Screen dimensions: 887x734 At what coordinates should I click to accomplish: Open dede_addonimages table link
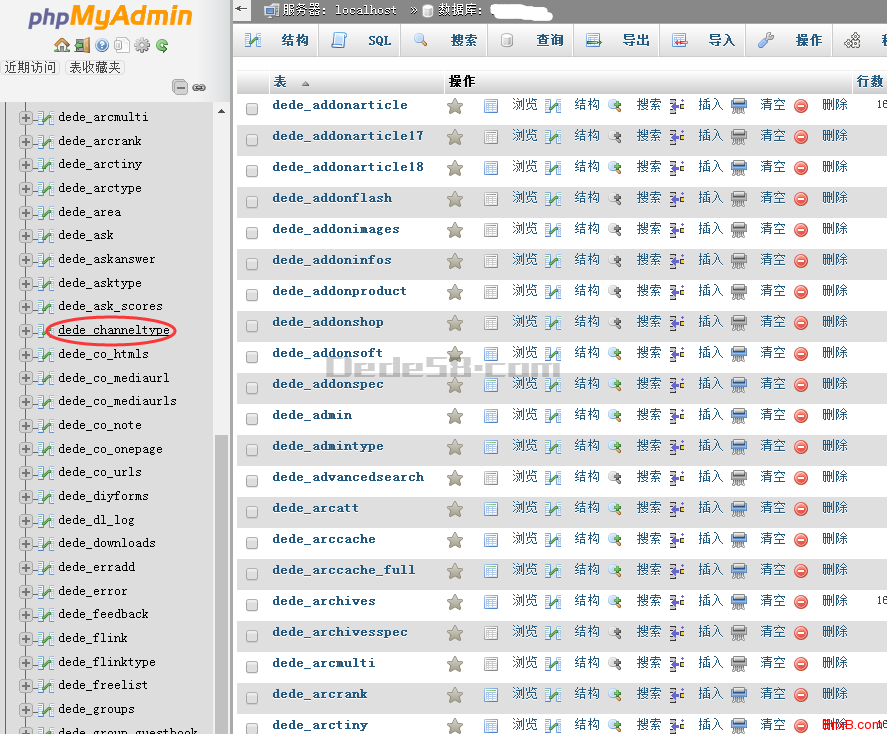335,229
